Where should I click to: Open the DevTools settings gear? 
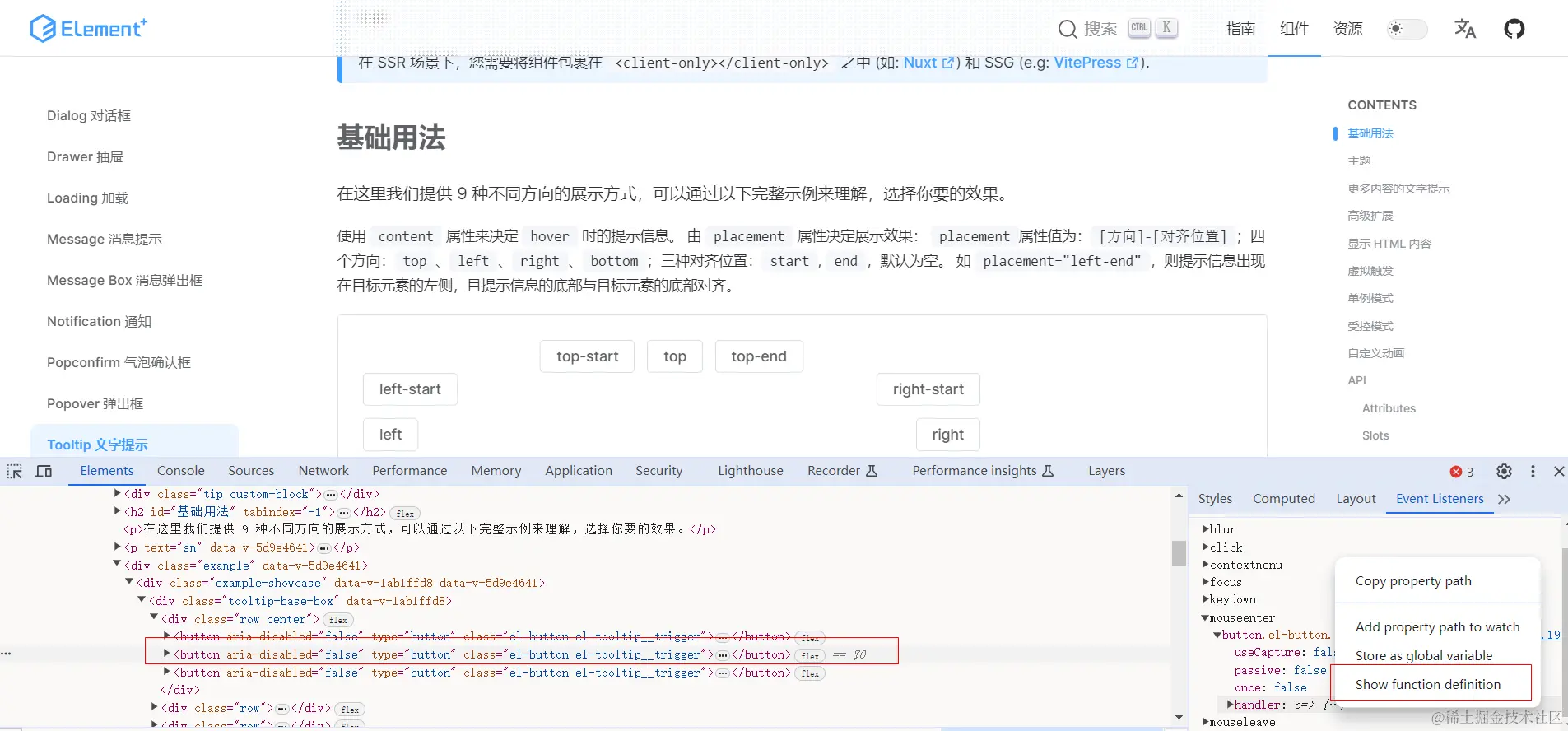point(1504,471)
